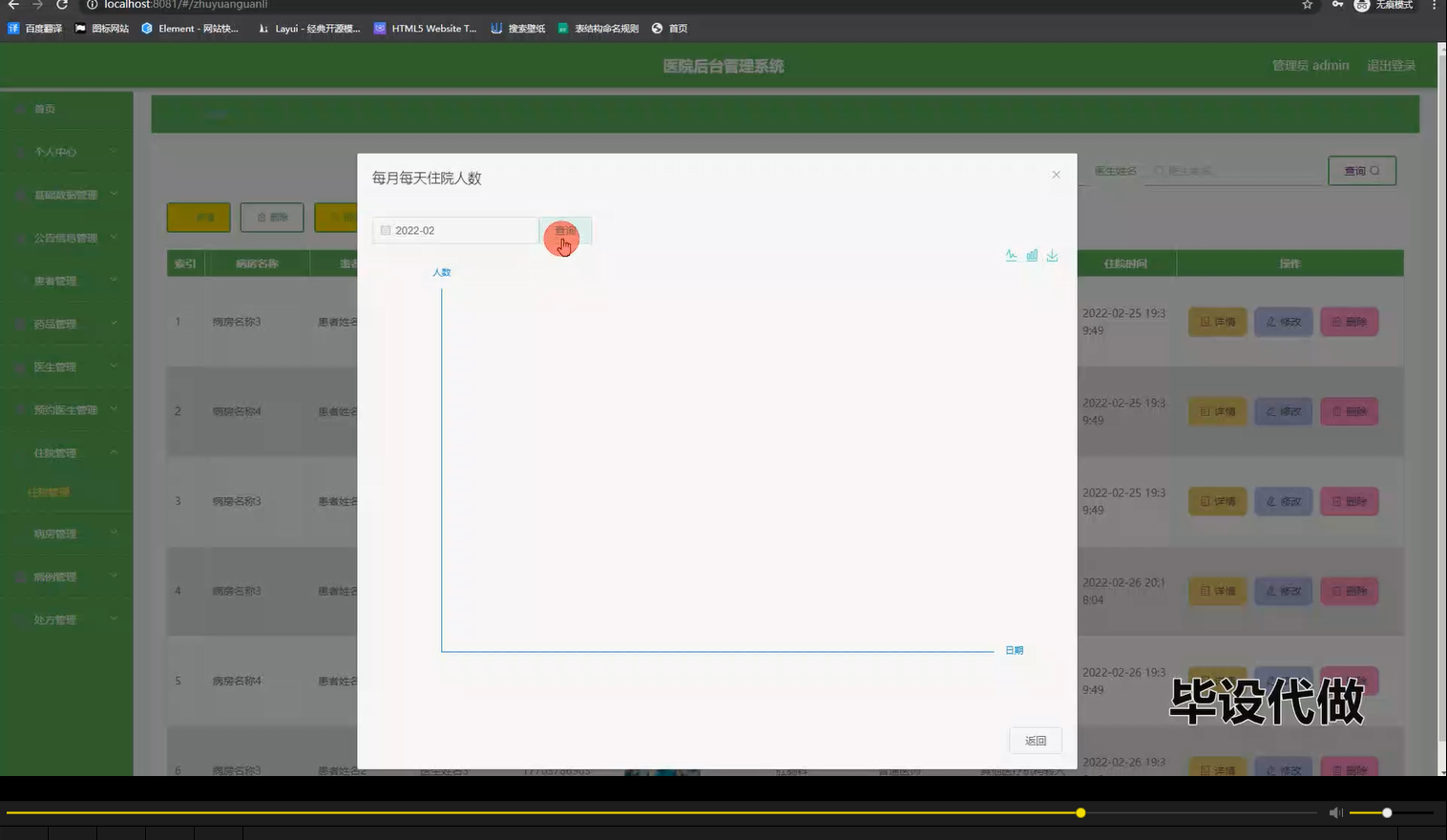Expand 病例管理 sidebar menu
Image resolution: width=1447 pixels, height=840 pixels.
(67, 577)
